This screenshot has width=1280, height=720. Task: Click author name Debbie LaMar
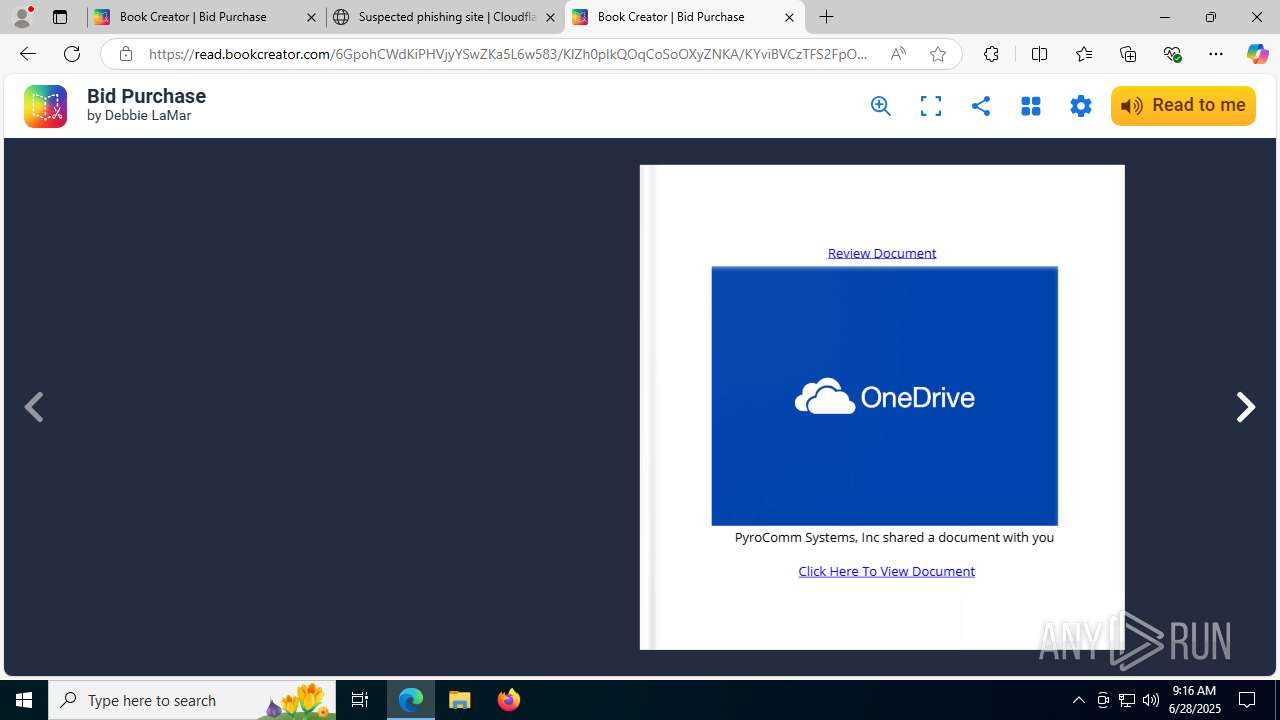pyautogui.click(x=148, y=116)
